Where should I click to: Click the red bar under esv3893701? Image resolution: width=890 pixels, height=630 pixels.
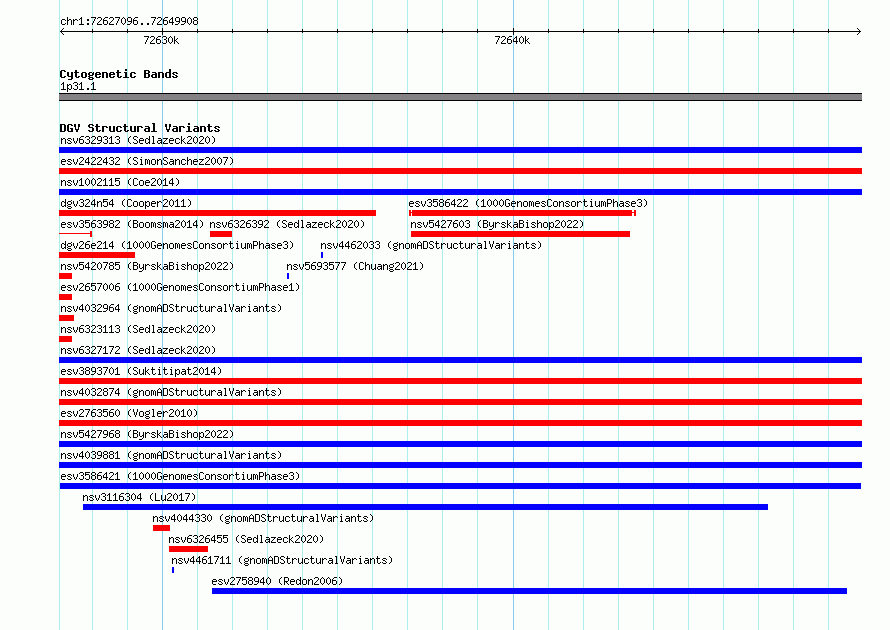pos(460,381)
